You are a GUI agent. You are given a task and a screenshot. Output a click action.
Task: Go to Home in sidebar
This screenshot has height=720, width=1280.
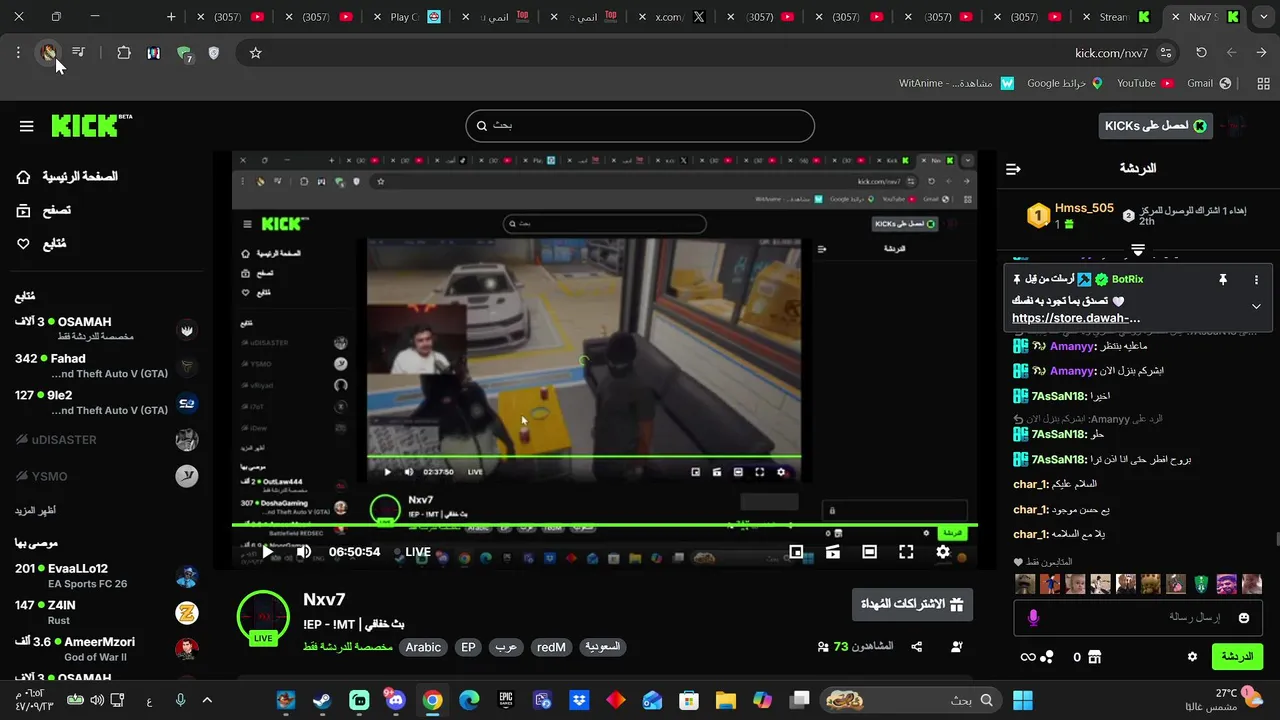66,177
